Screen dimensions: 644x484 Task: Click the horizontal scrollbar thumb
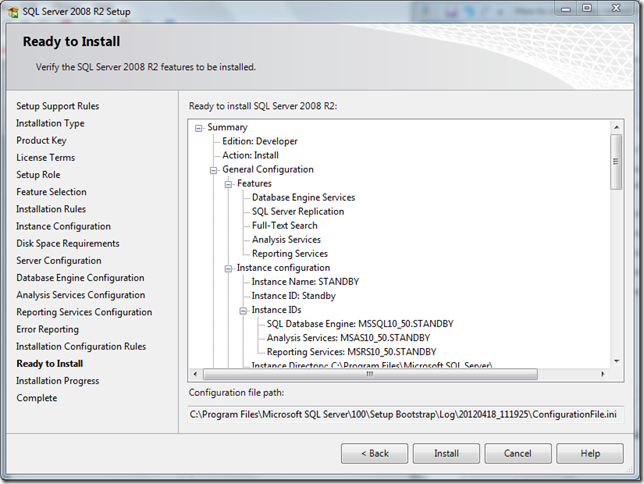pyautogui.click(x=370, y=374)
